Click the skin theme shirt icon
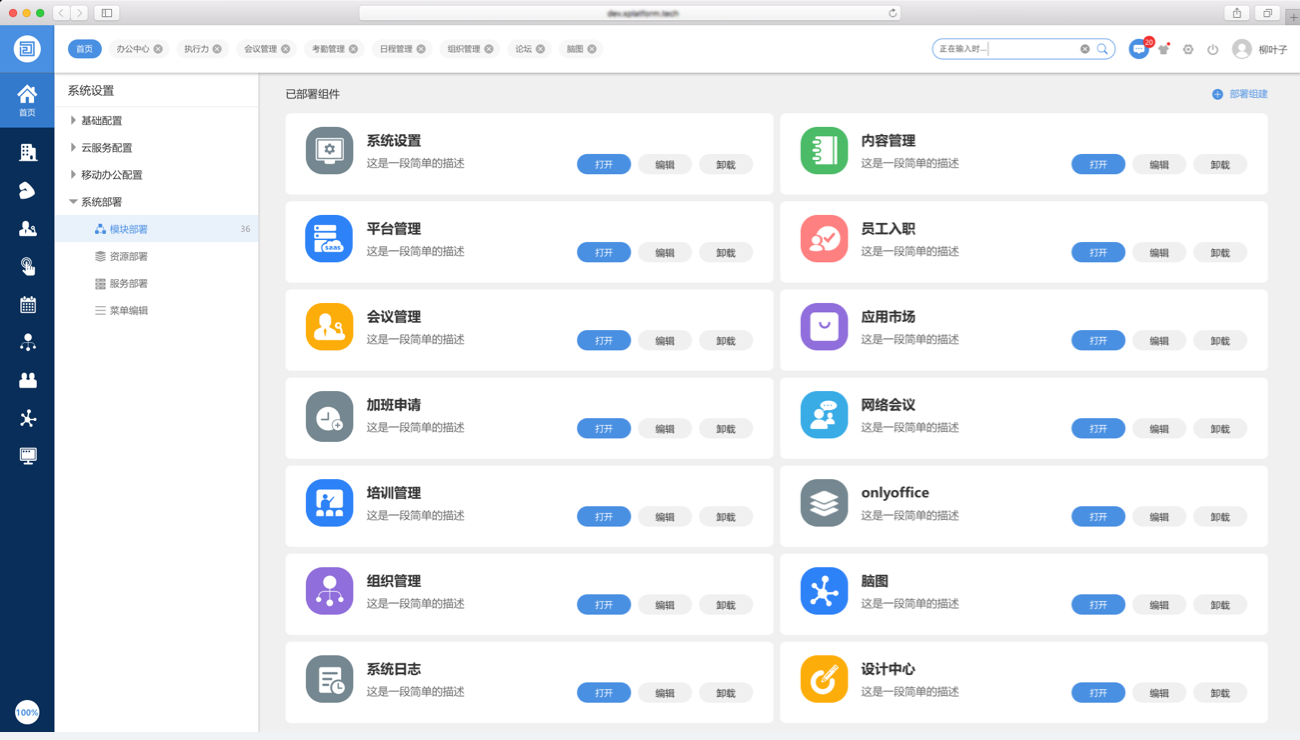1300x740 pixels. tap(1163, 49)
